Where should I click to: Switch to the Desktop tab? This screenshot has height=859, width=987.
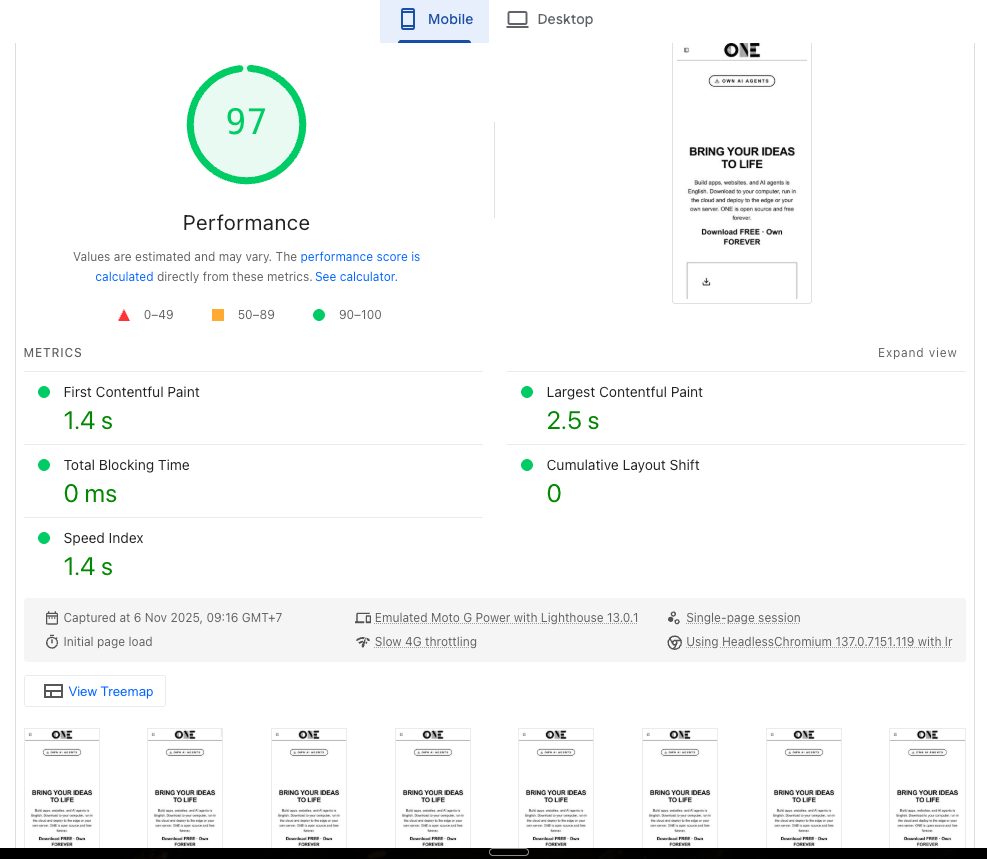pos(549,18)
